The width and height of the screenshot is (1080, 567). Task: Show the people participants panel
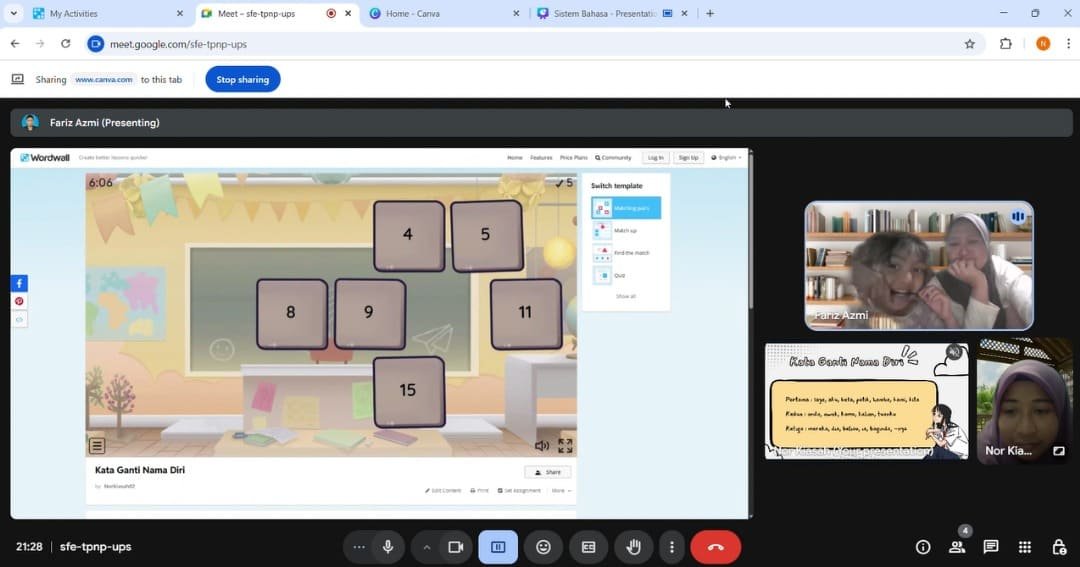[x=957, y=547]
